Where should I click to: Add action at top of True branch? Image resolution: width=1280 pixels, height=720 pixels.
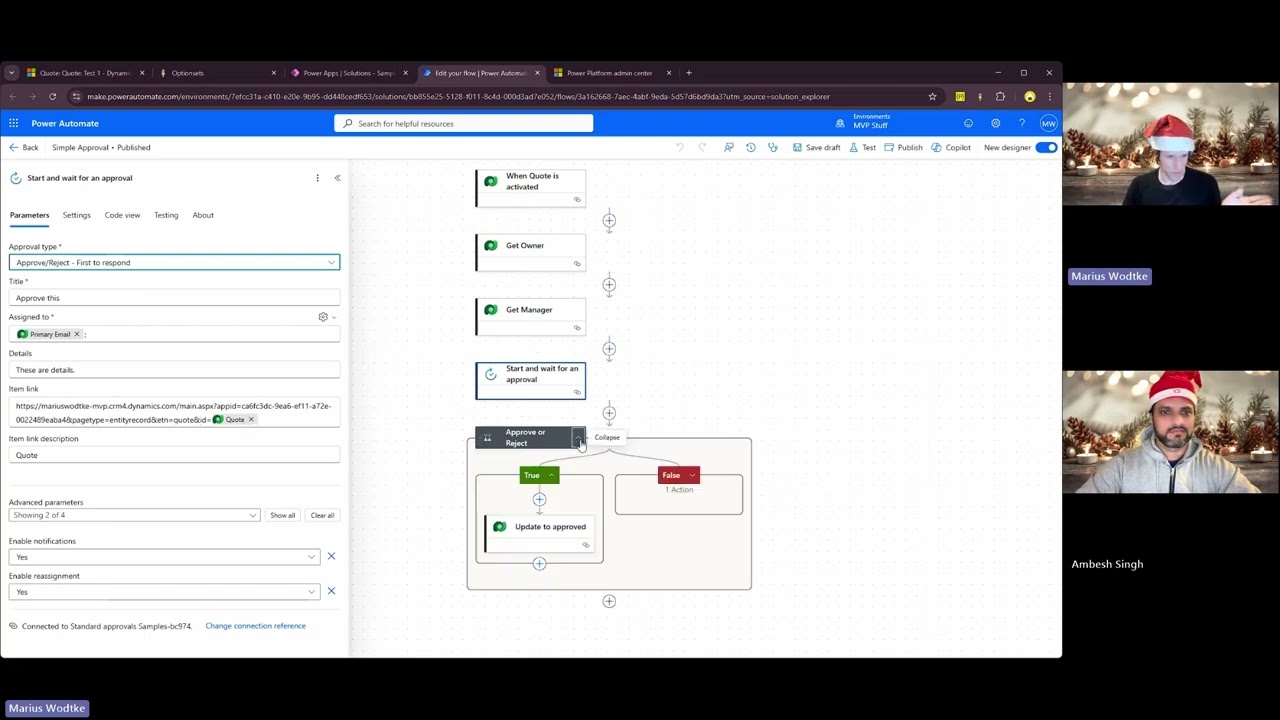coord(539,499)
